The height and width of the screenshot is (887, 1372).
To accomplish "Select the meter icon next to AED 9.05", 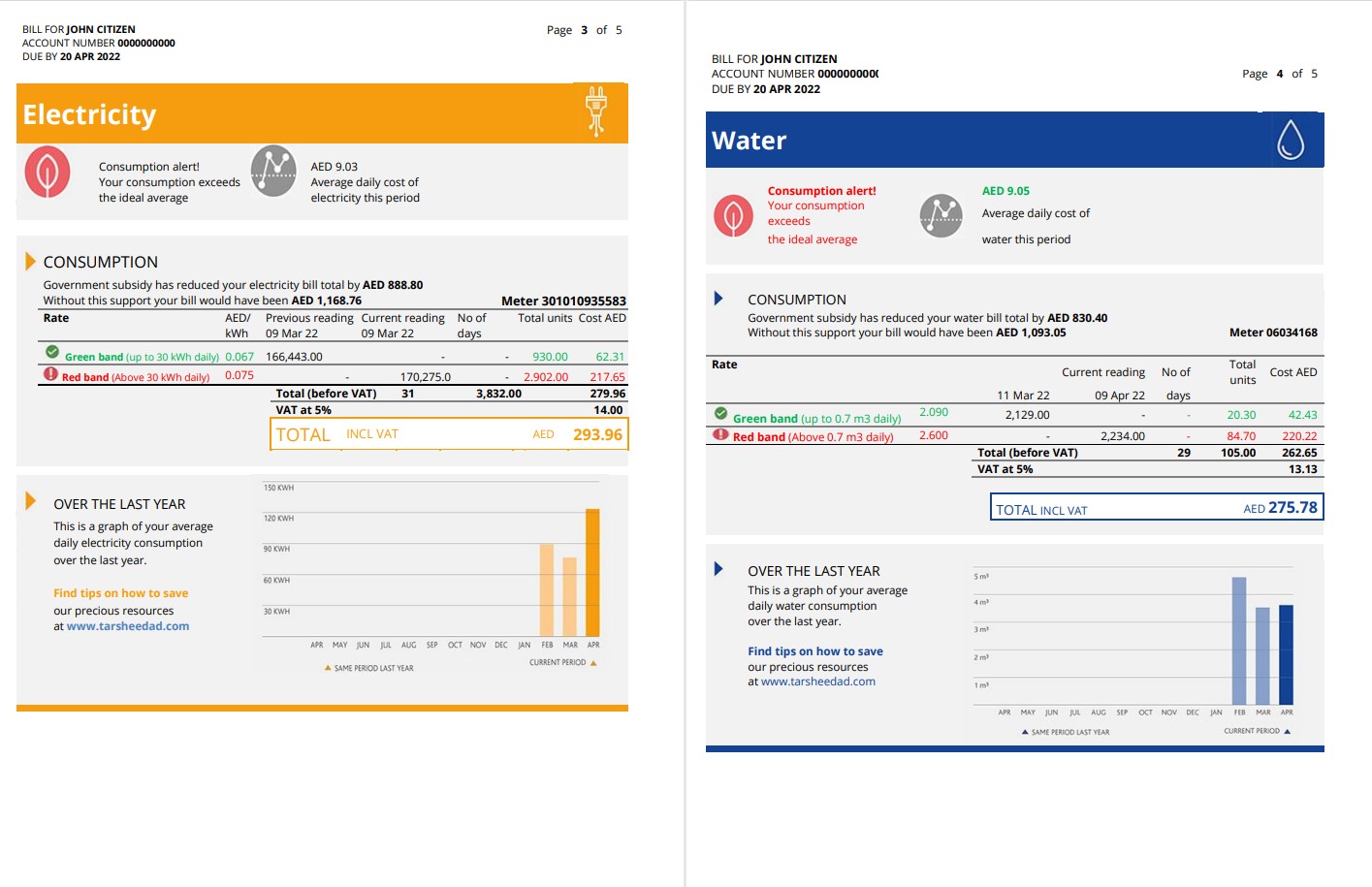I will pyautogui.click(x=940, y=216).
